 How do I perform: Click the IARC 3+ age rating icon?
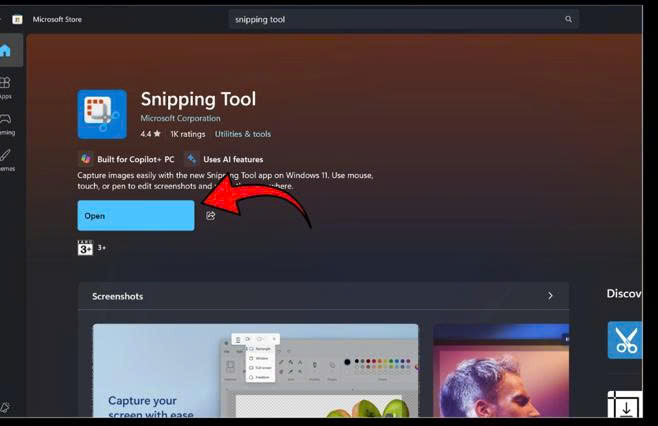85,248
